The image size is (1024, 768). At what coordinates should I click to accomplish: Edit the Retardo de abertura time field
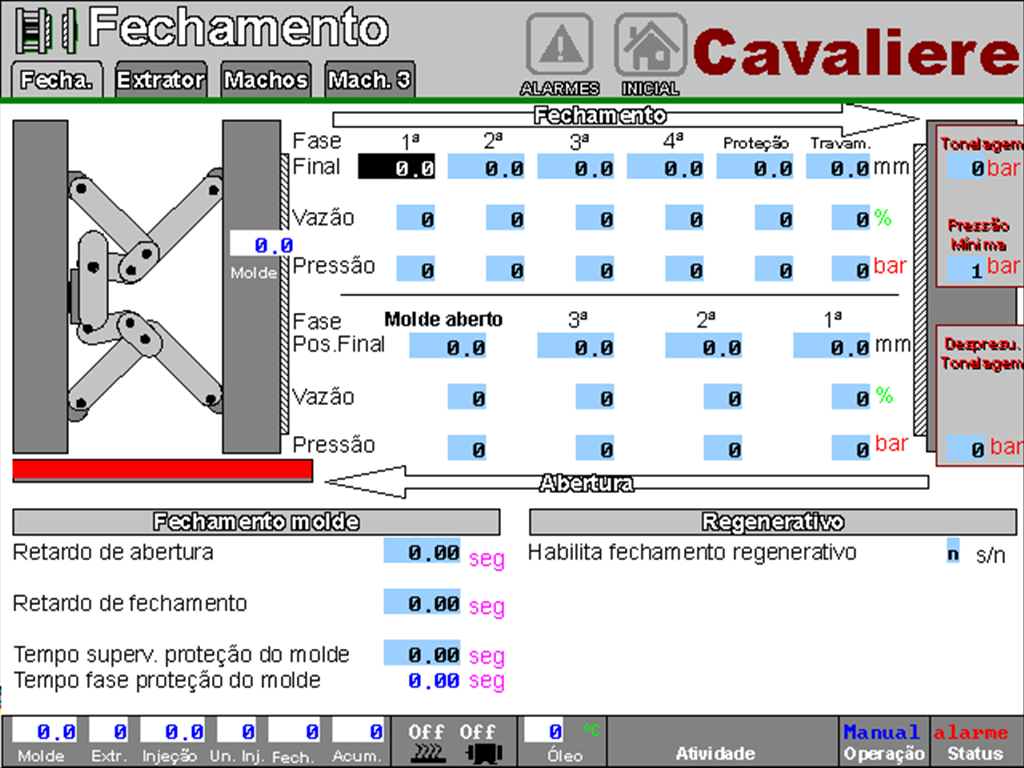click(422, 552)
